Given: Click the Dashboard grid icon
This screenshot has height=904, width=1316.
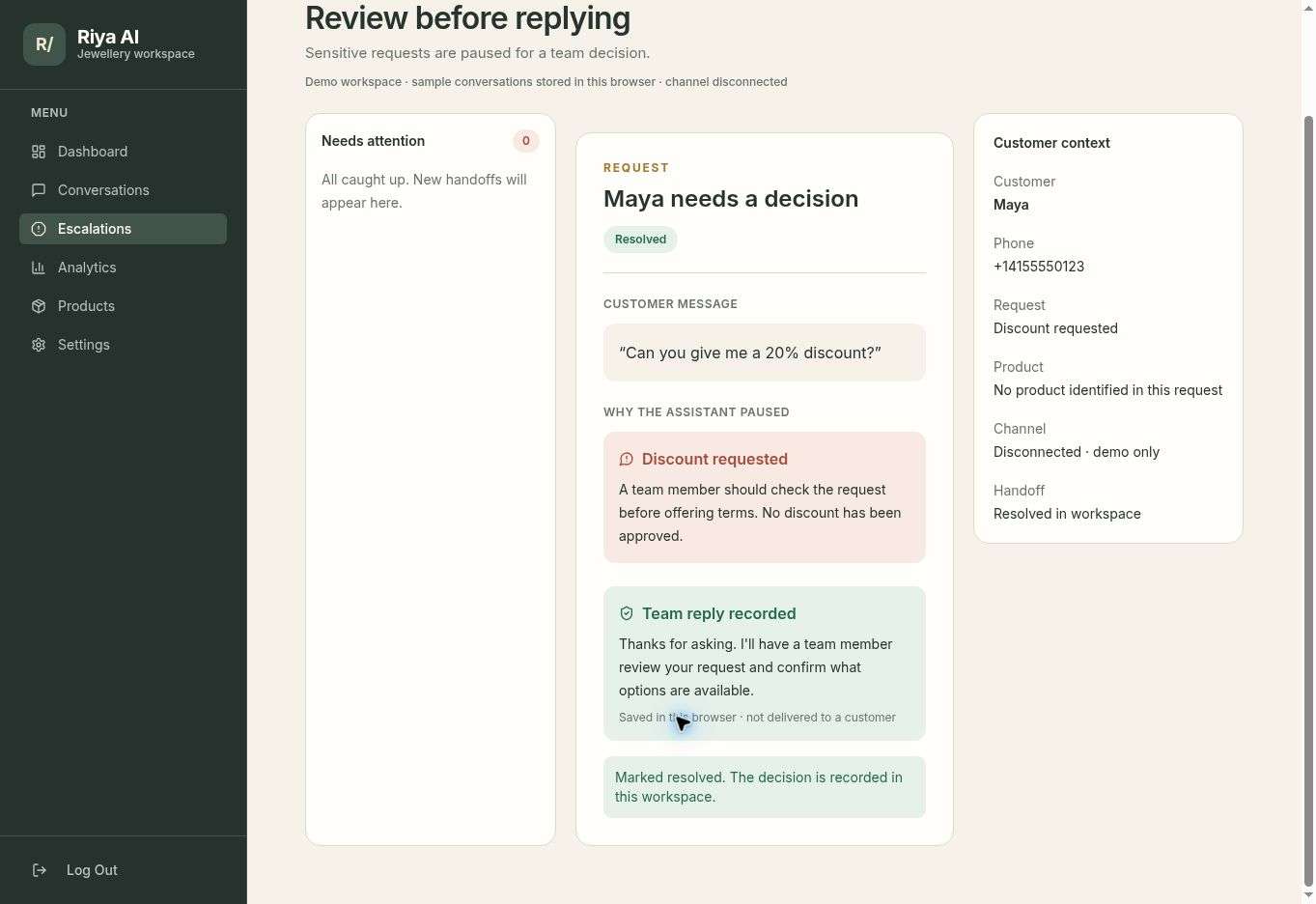Looking at the screenshot, I should (39, 152).
